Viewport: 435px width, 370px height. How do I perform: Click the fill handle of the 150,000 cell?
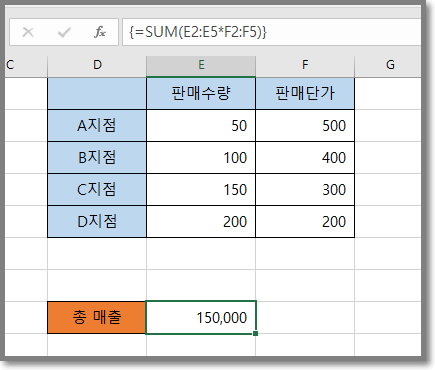(x=256, y=333)
